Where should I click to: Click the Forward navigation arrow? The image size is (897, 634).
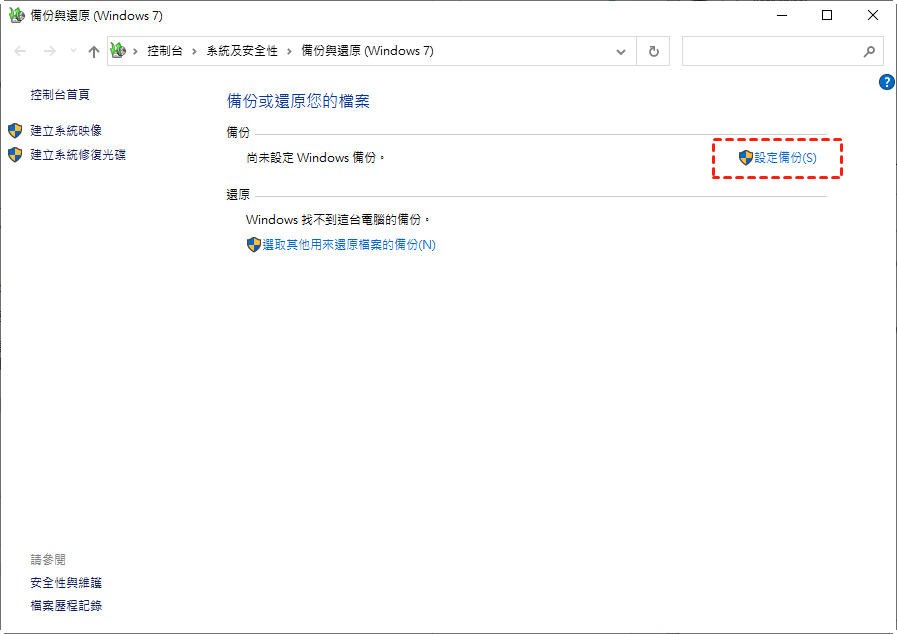[x=50, y=51]
